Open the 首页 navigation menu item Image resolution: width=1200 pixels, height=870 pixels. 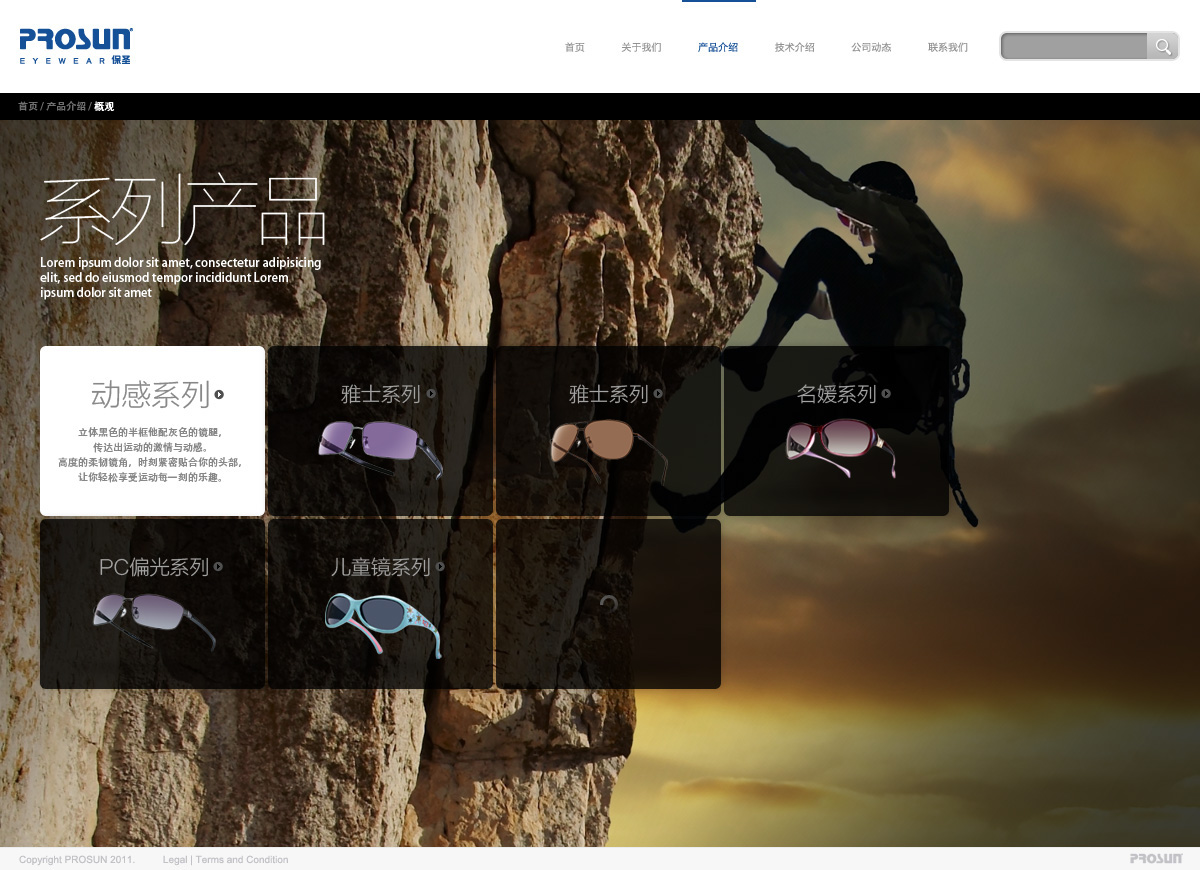[x=574, y=48]
